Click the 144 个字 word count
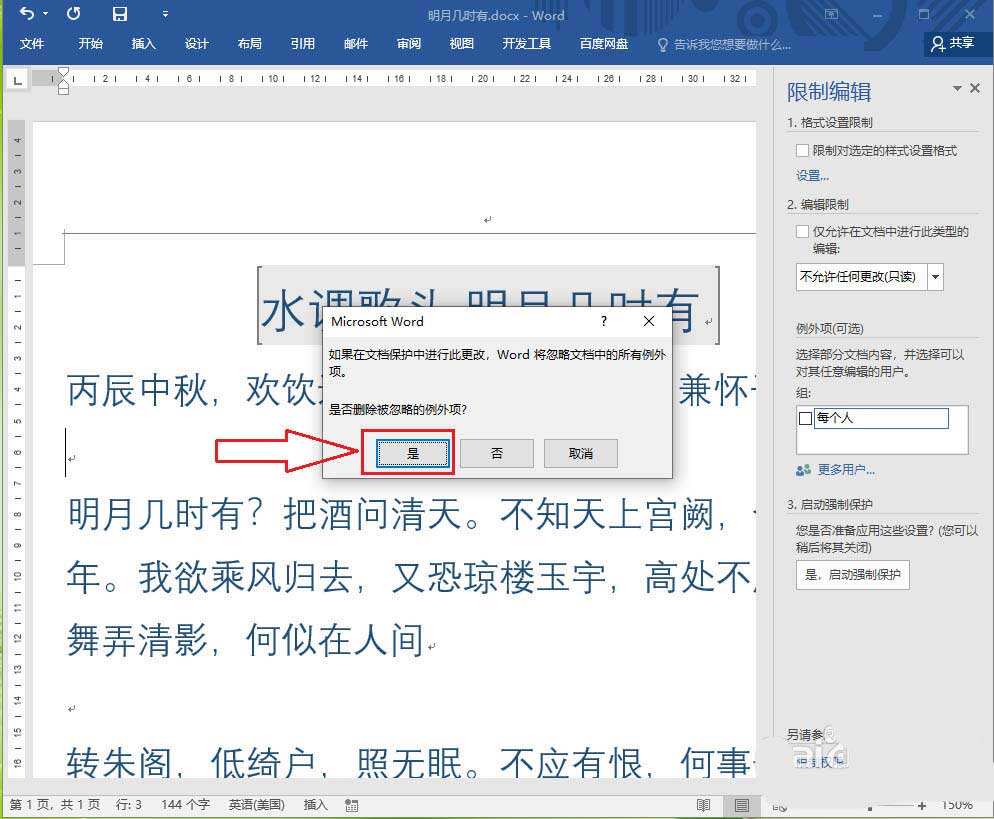Viewport: 994px width, 819px height. [185, 804]
